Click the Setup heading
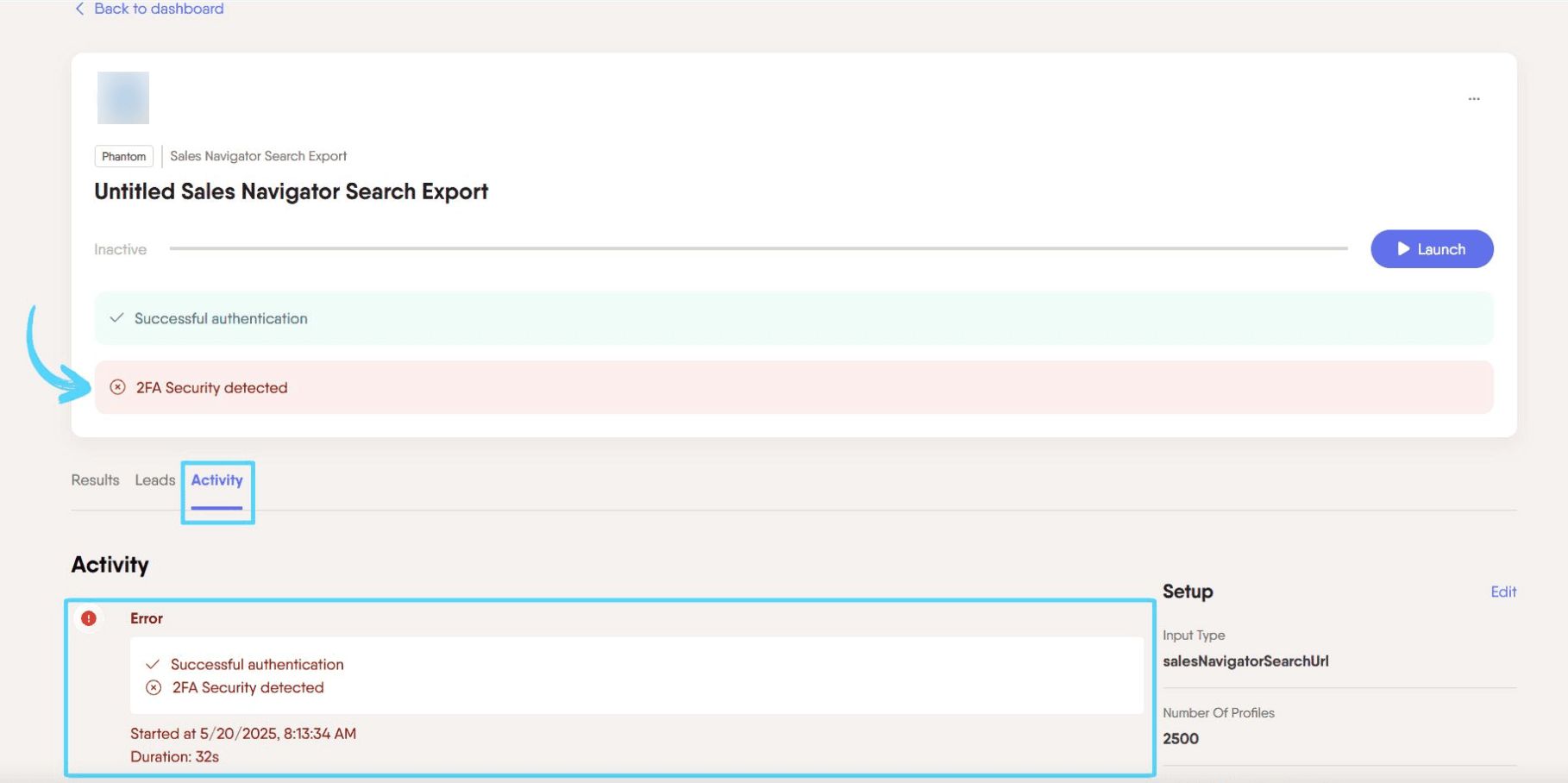This screenshot has height=783, width=1568. 1188,592
